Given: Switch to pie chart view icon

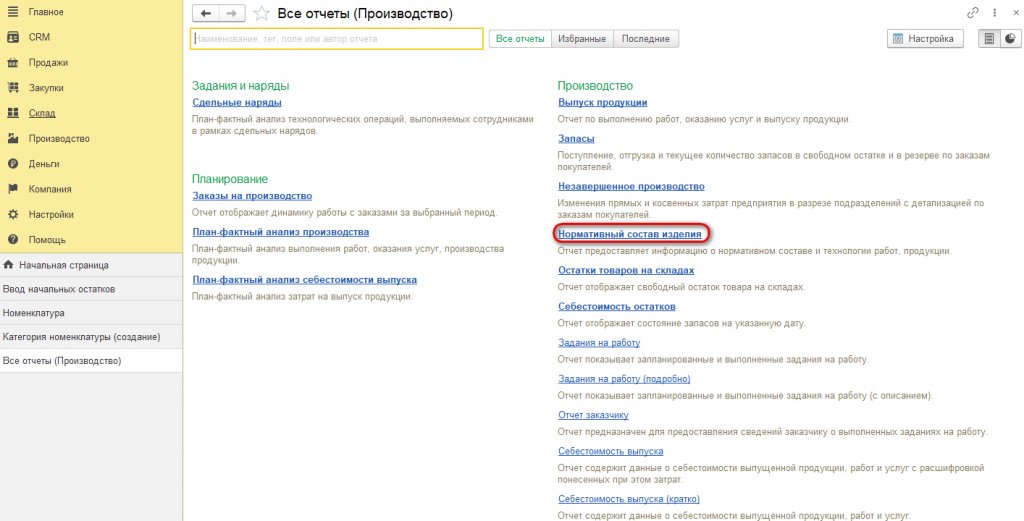Looking at the screenshot, I should 1011,39.
